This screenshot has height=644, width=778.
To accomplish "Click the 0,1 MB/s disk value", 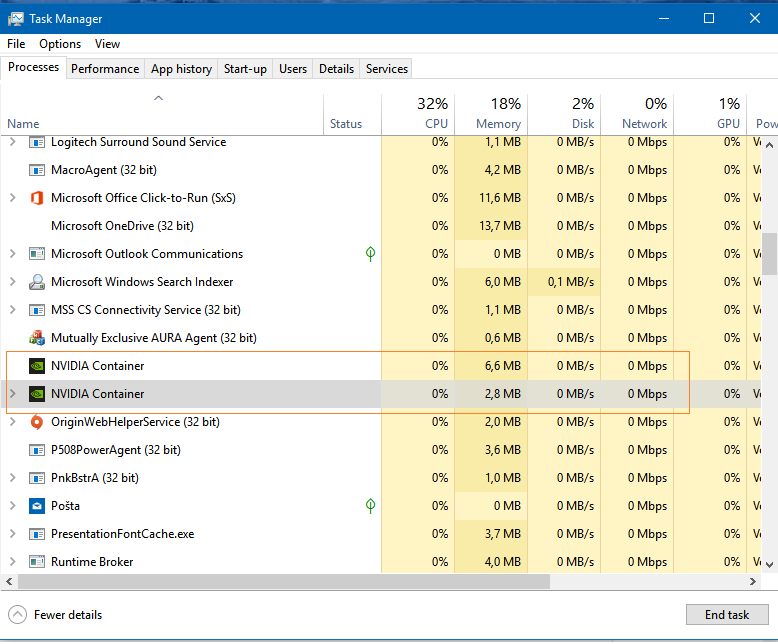I will point(571,282).
